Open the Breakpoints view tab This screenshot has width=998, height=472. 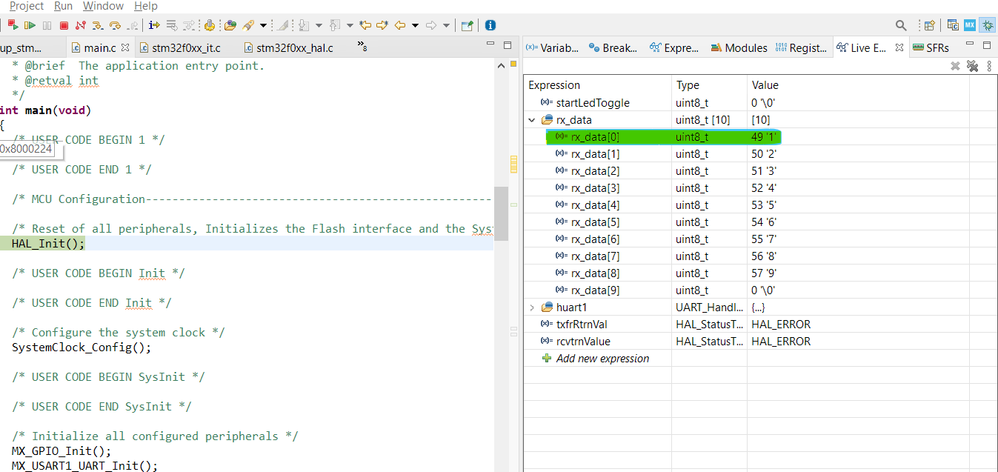coord(615,48)
